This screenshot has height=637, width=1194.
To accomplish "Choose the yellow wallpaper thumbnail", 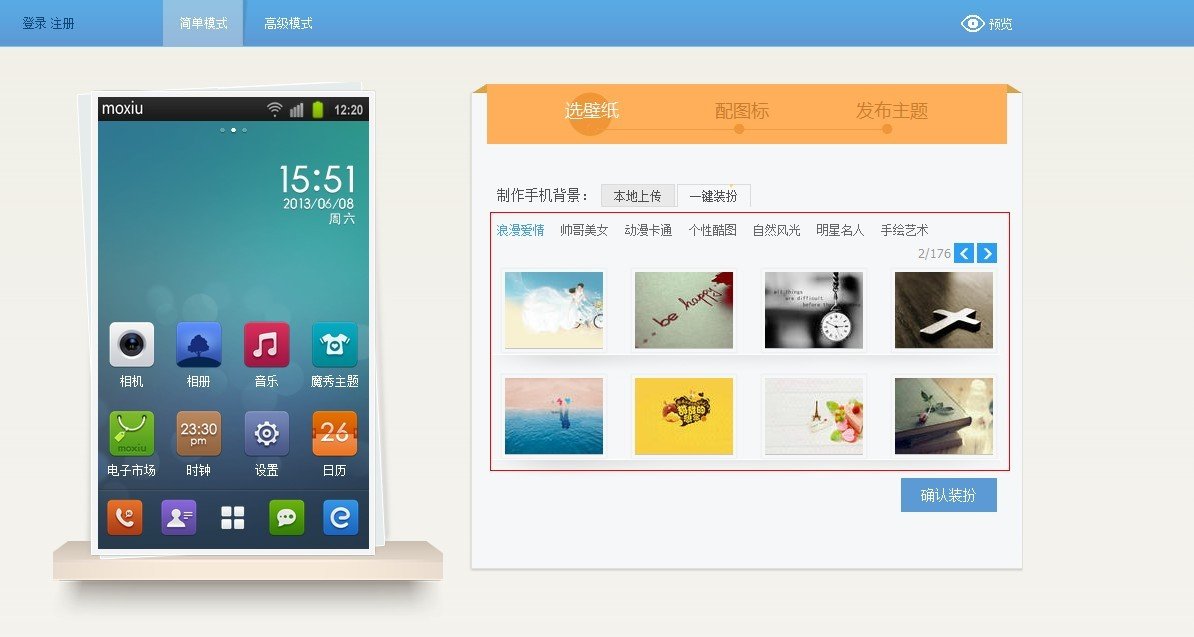I will click(684, 415).
